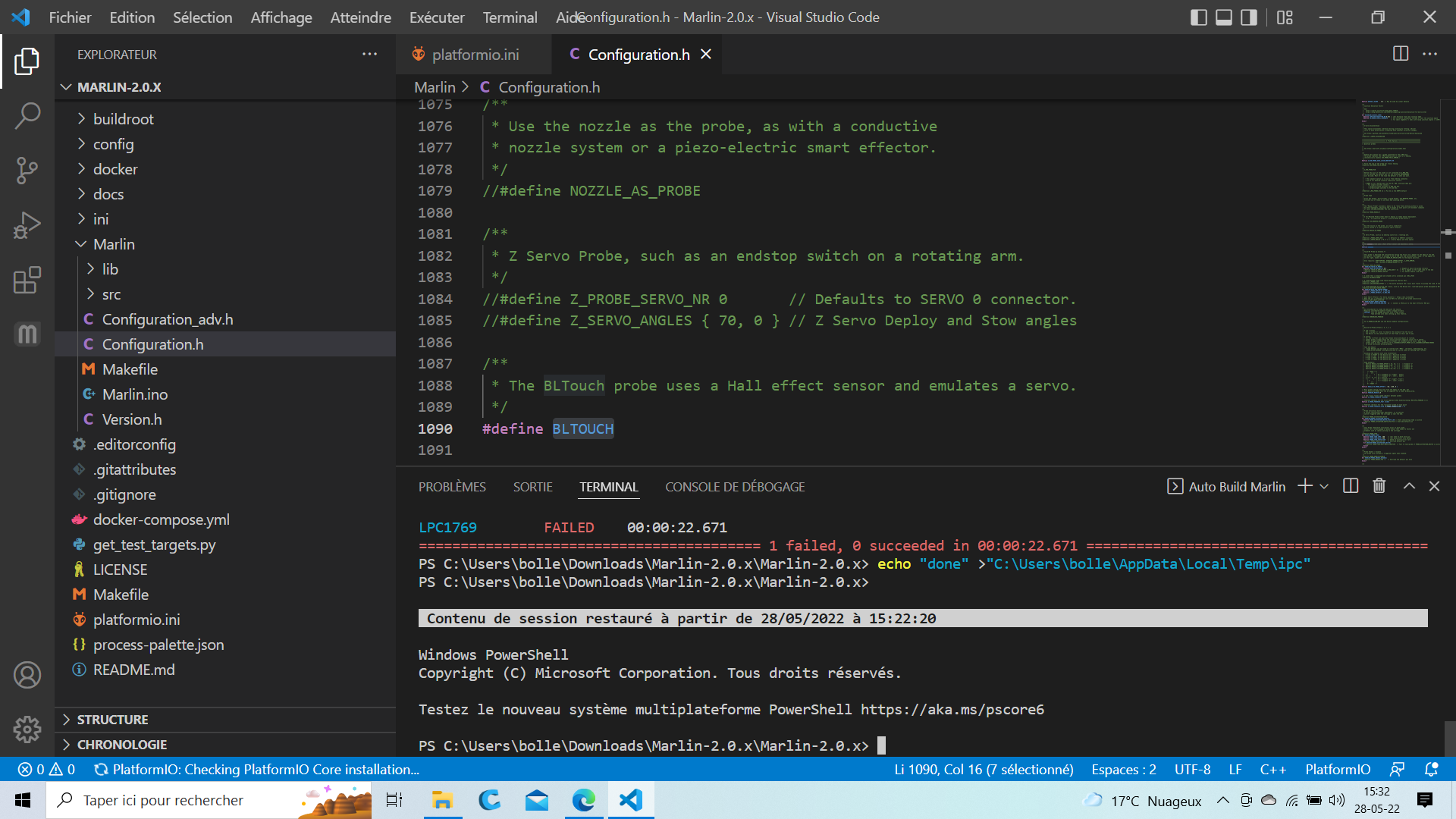Open Run and Debug view
Screen dimensions: 1456x819
point(27,225)
